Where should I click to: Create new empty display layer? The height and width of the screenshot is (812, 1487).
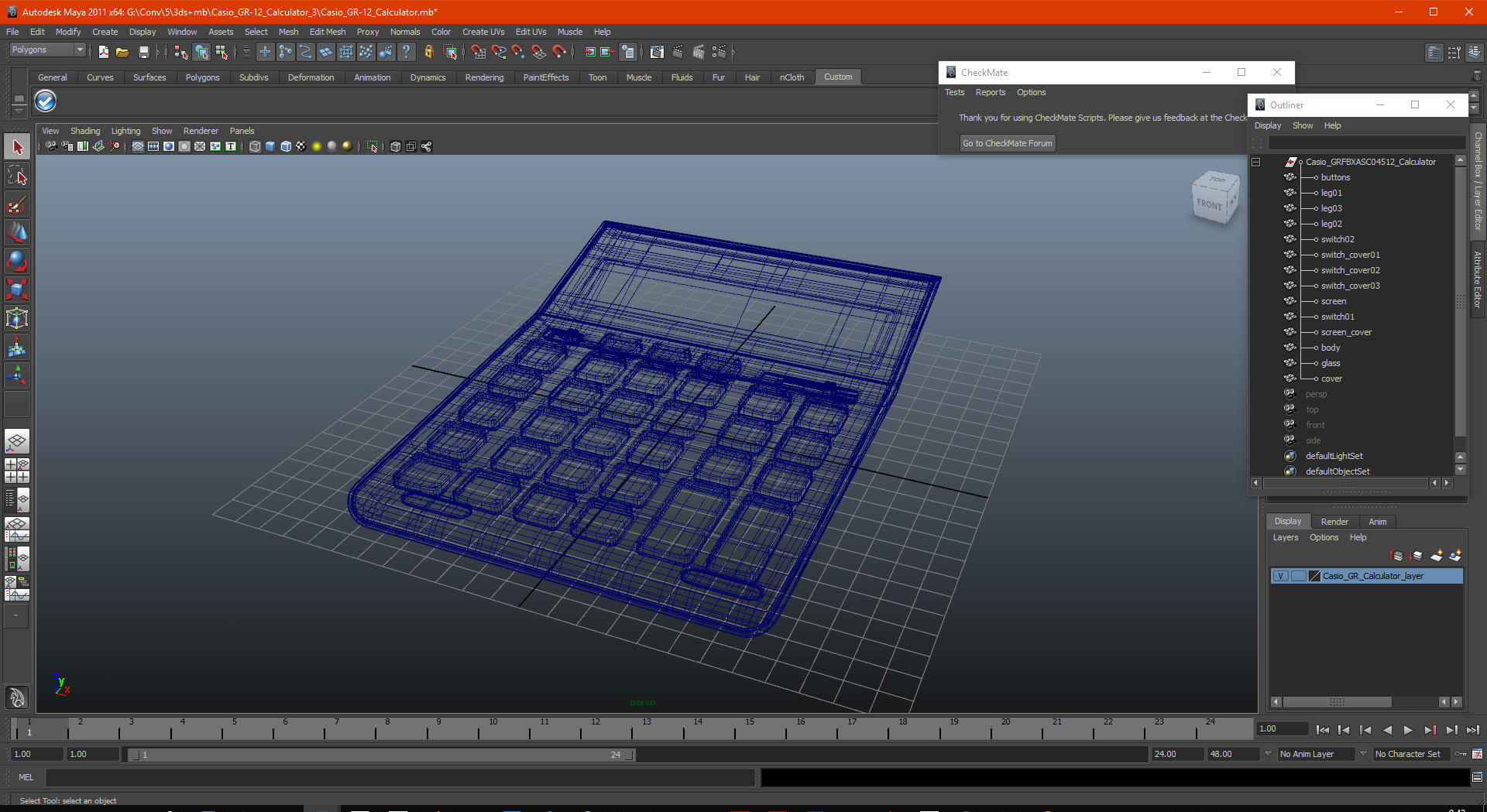pyautogui.click(x=1437, y=556)
